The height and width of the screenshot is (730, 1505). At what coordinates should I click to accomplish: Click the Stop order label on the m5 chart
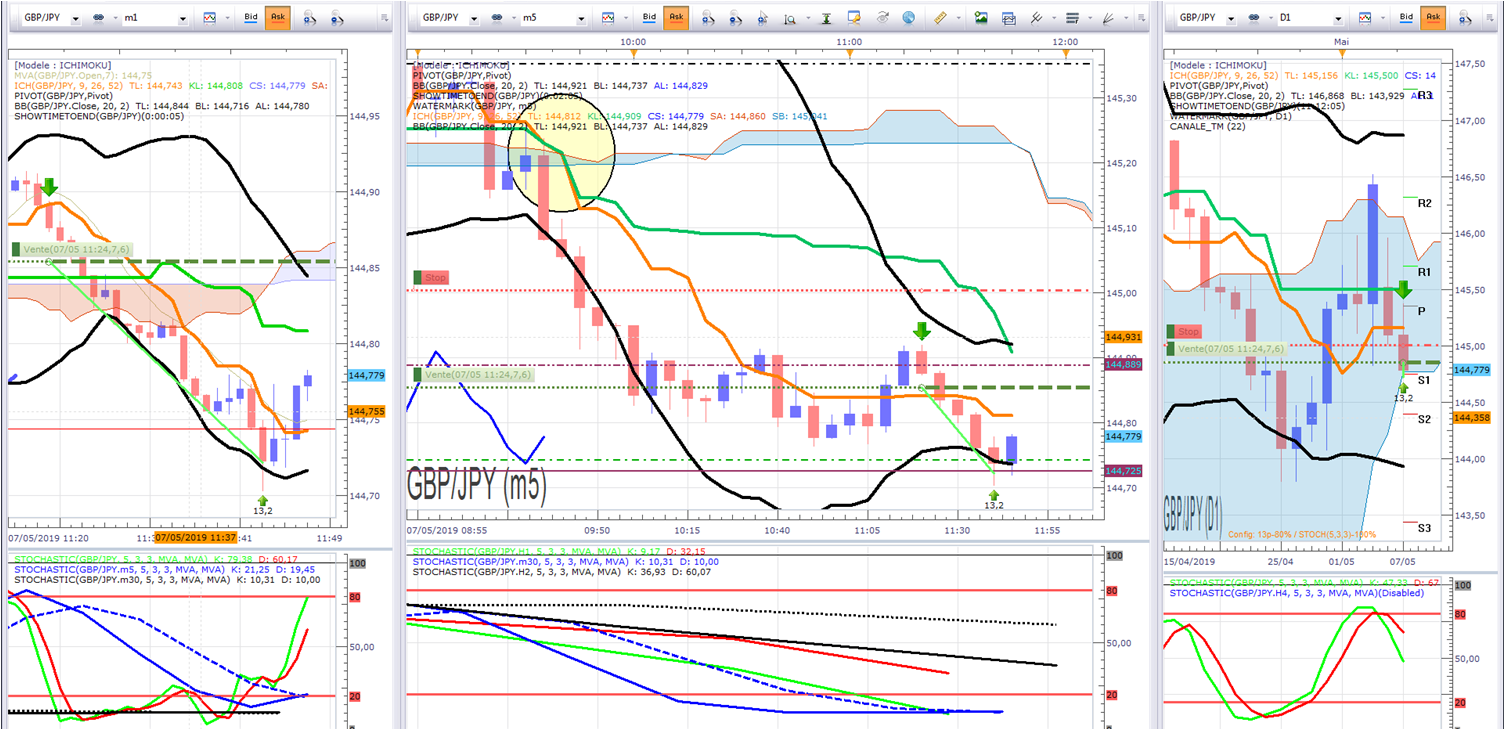point(431,277)
